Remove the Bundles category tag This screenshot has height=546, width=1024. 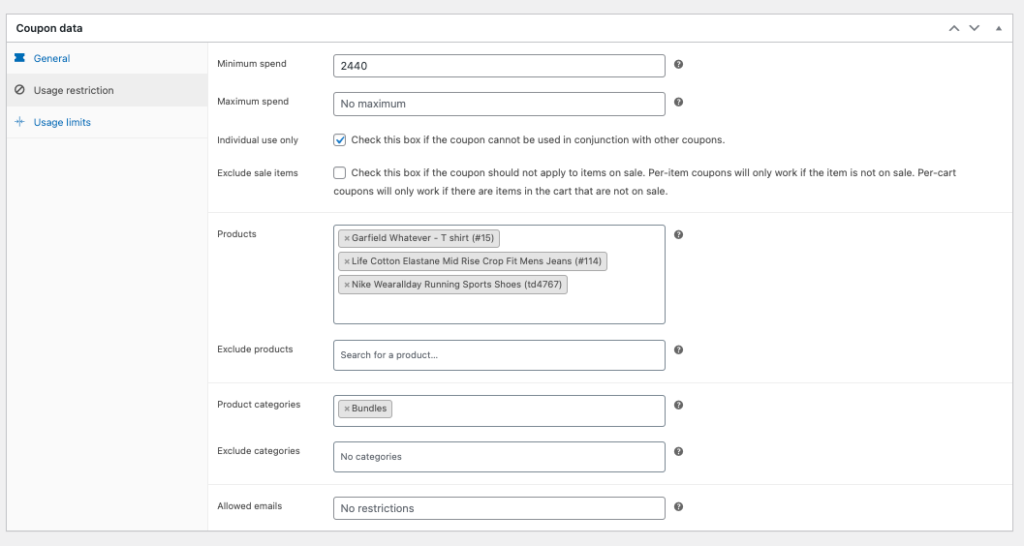coord(347,409)
